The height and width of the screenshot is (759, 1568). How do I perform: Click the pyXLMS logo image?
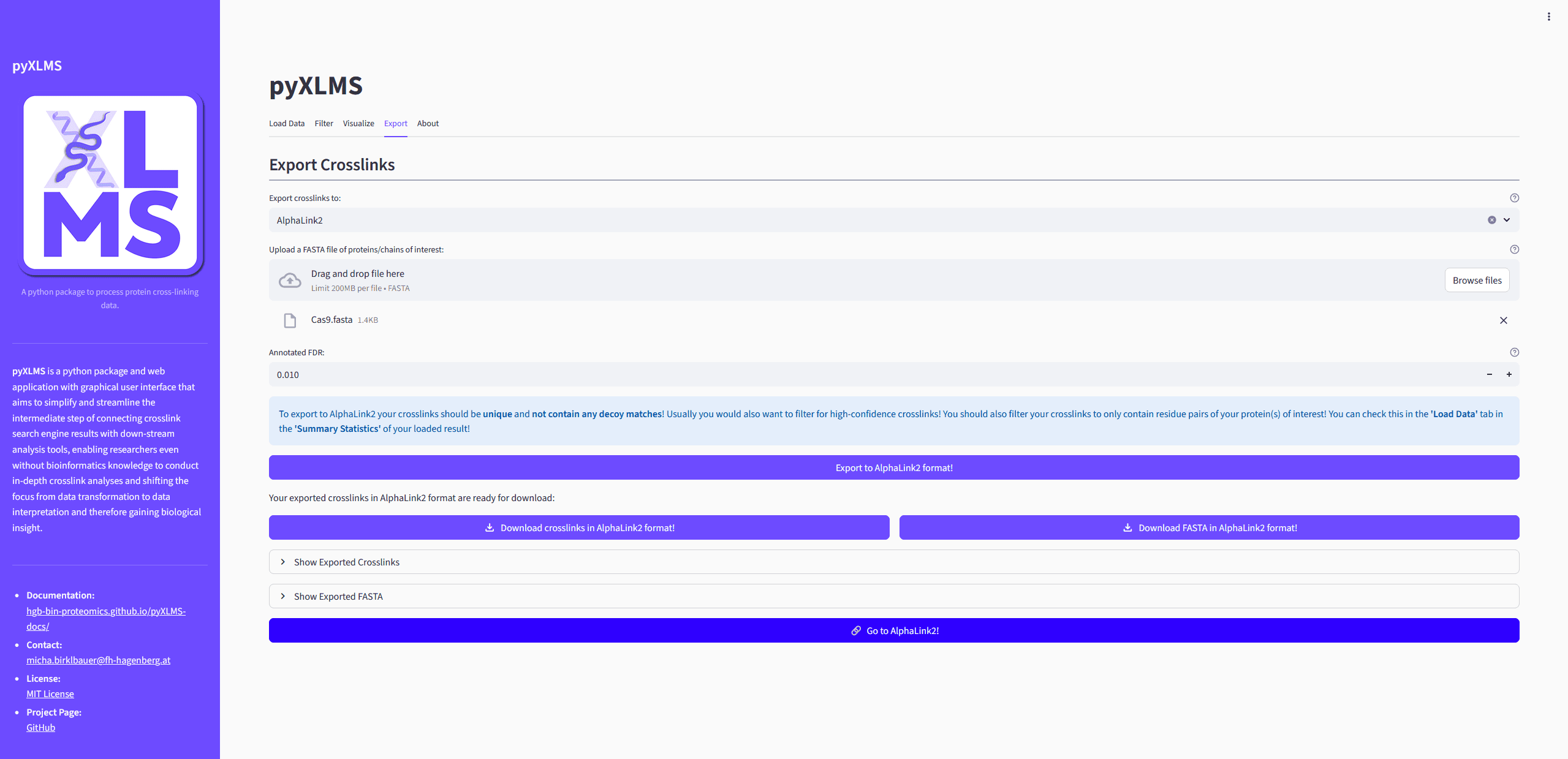110,183
